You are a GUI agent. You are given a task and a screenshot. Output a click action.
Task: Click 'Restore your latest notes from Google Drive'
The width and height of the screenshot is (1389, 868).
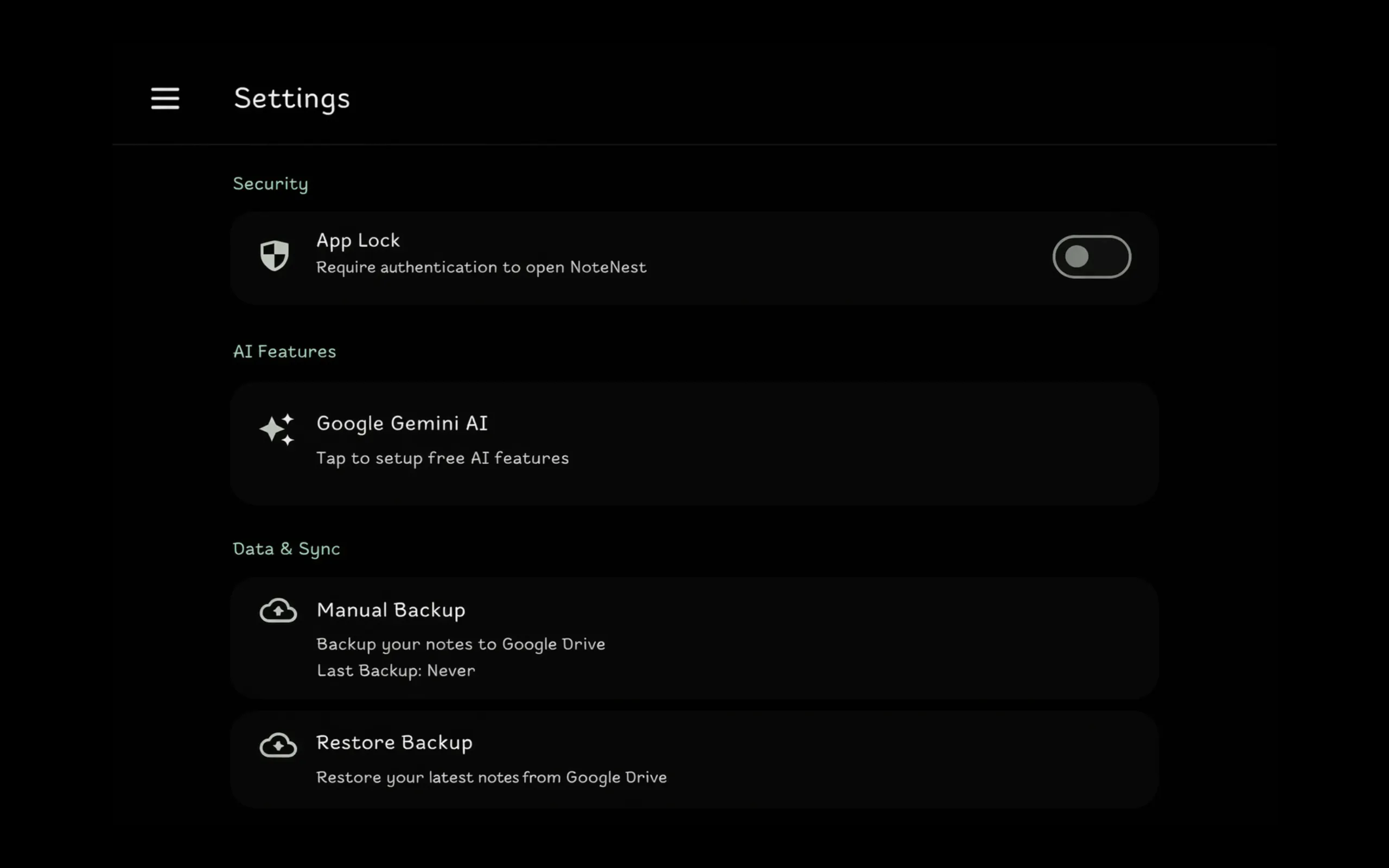click(492, 777)
